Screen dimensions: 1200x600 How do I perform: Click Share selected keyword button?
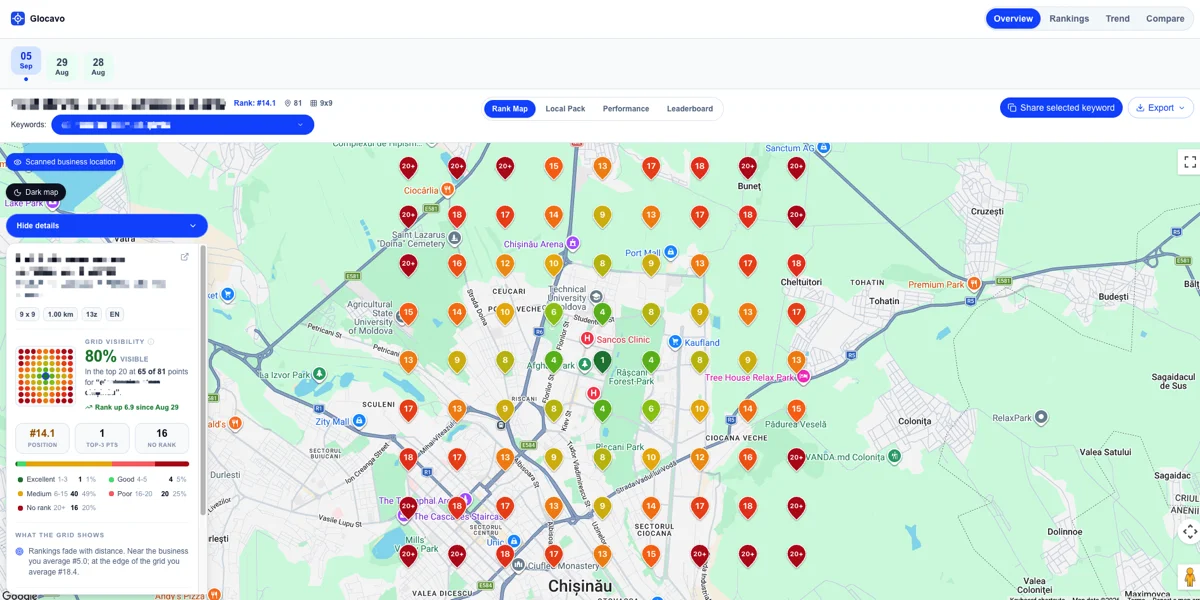(1061, 108)
